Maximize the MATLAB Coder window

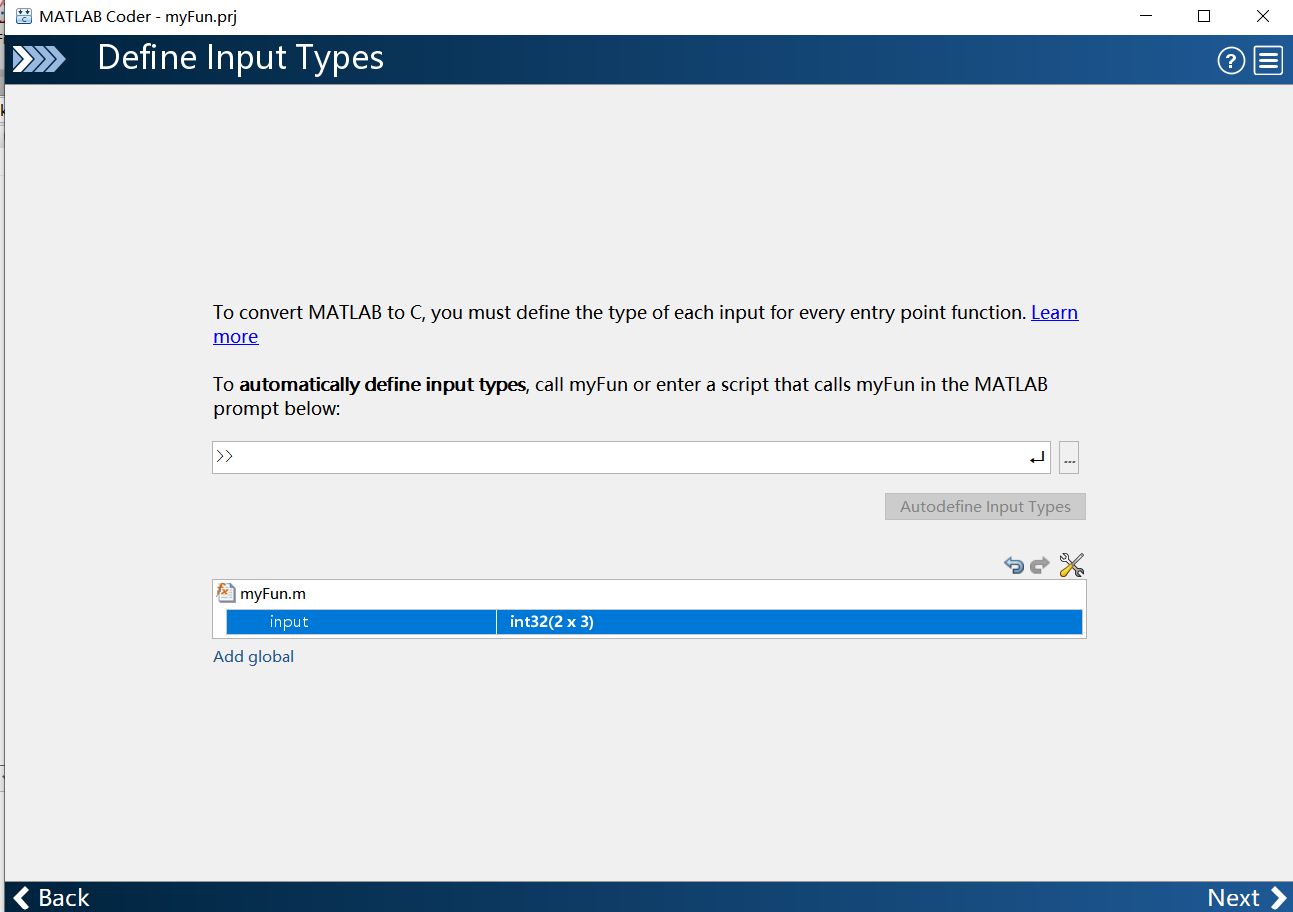pyautogui.click(x=1204, y=16)
